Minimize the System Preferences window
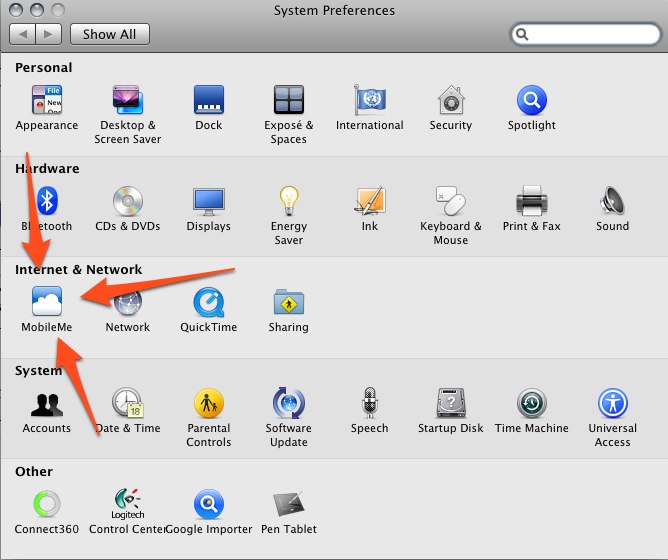Image resolution: width=668 pixels, height=560 pixels. click(x=37, y=10)
